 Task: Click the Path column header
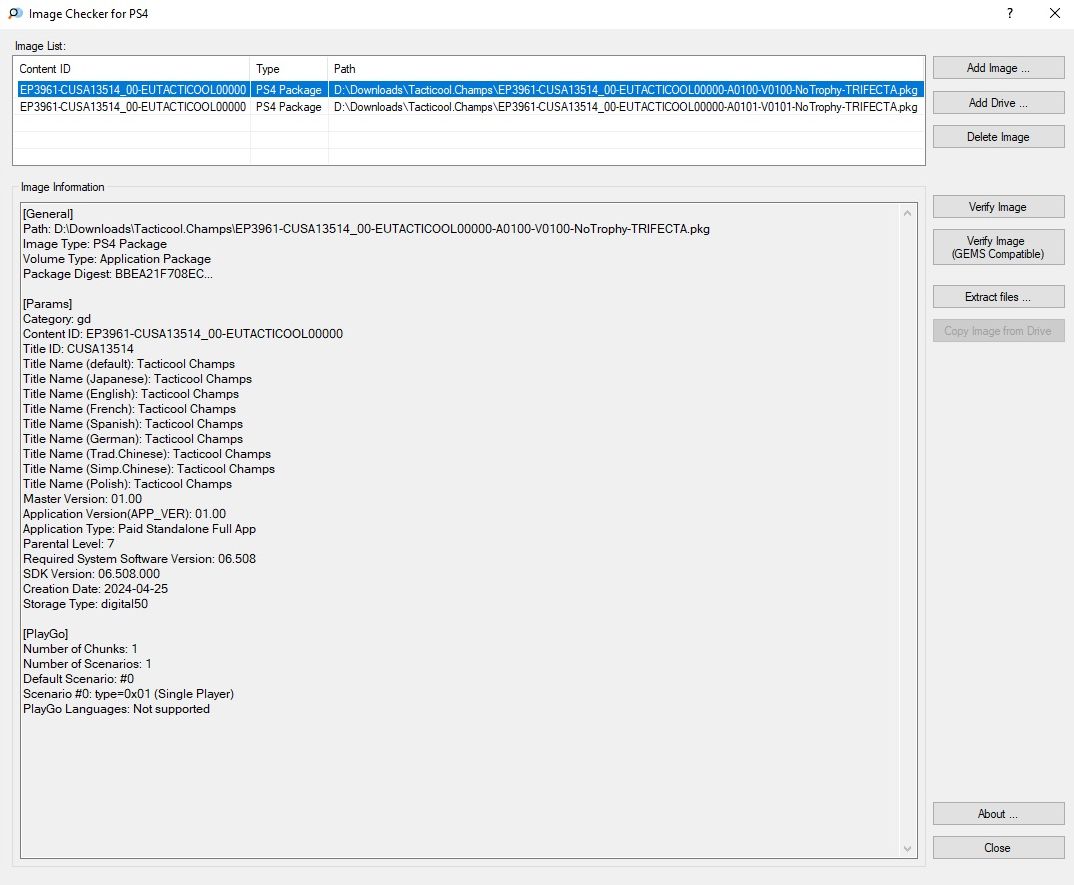point(626,68)
